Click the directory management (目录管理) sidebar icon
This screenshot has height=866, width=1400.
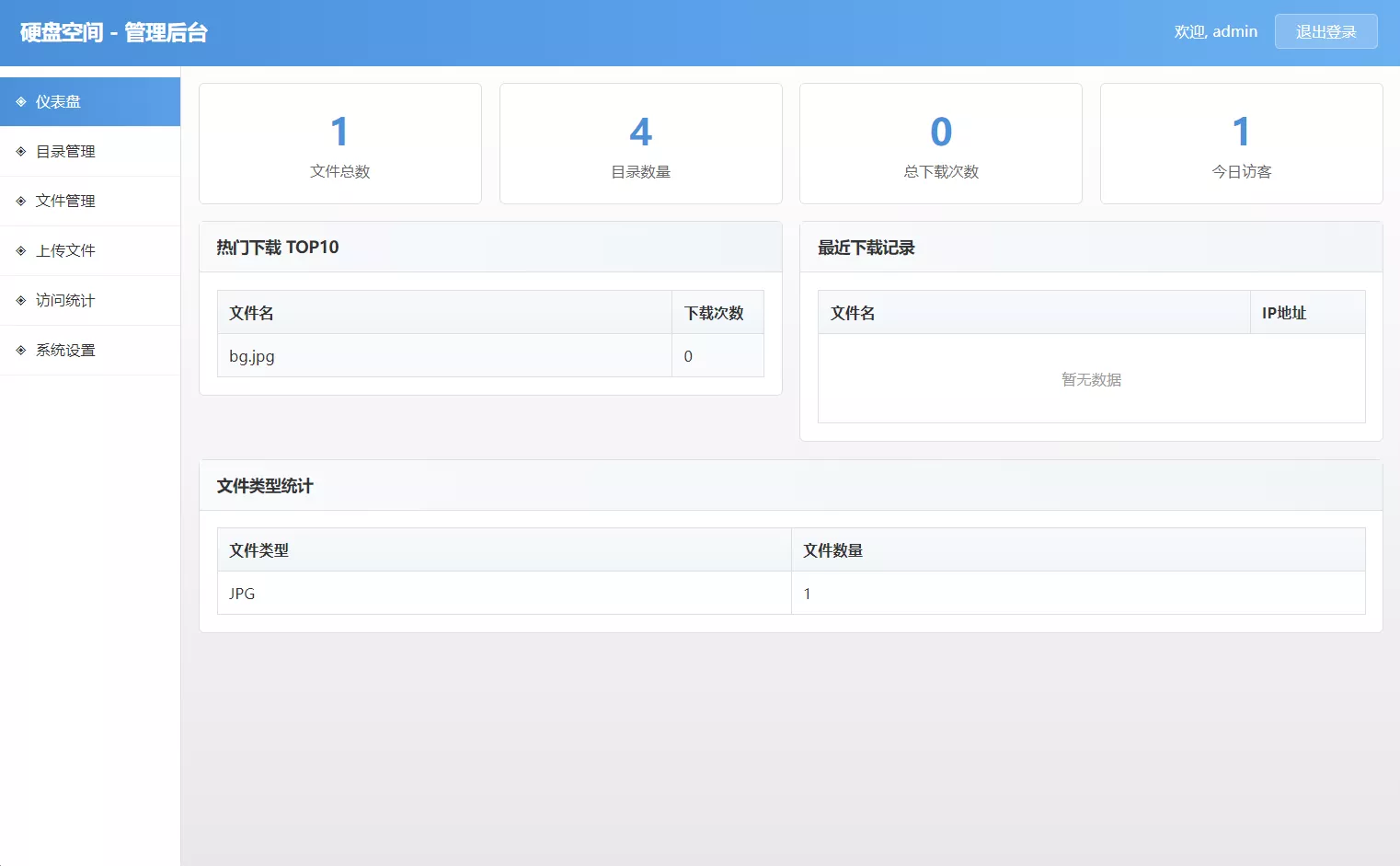(20, 151)
